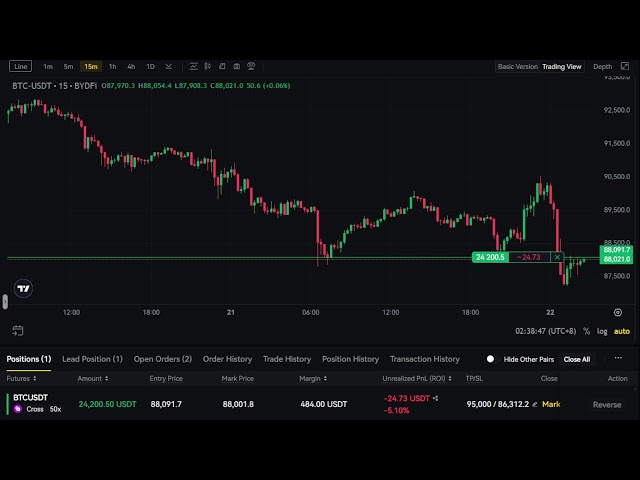Click the 88,001.8 mark price value
This screenshot has width=640, height=480.
coord(238,404)
